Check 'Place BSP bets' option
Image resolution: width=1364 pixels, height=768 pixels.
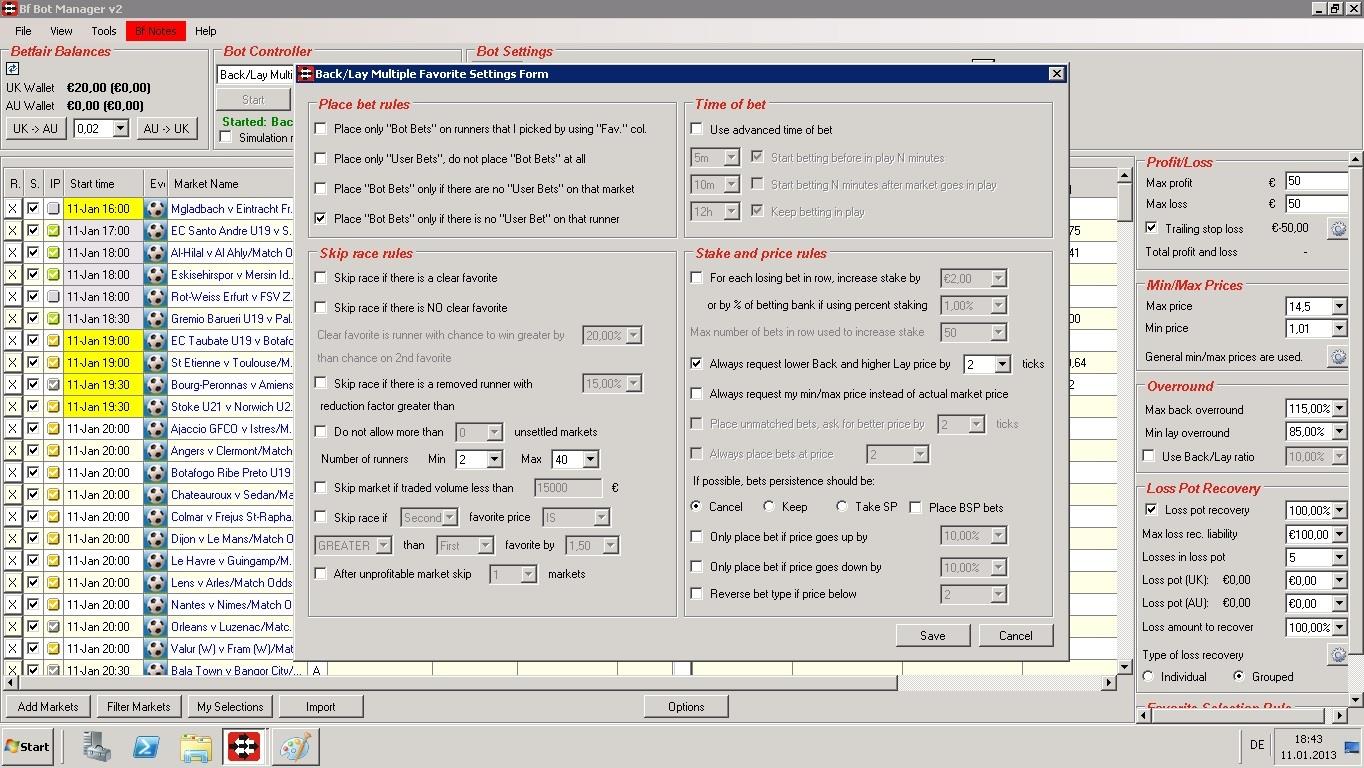tap(915, 507)
